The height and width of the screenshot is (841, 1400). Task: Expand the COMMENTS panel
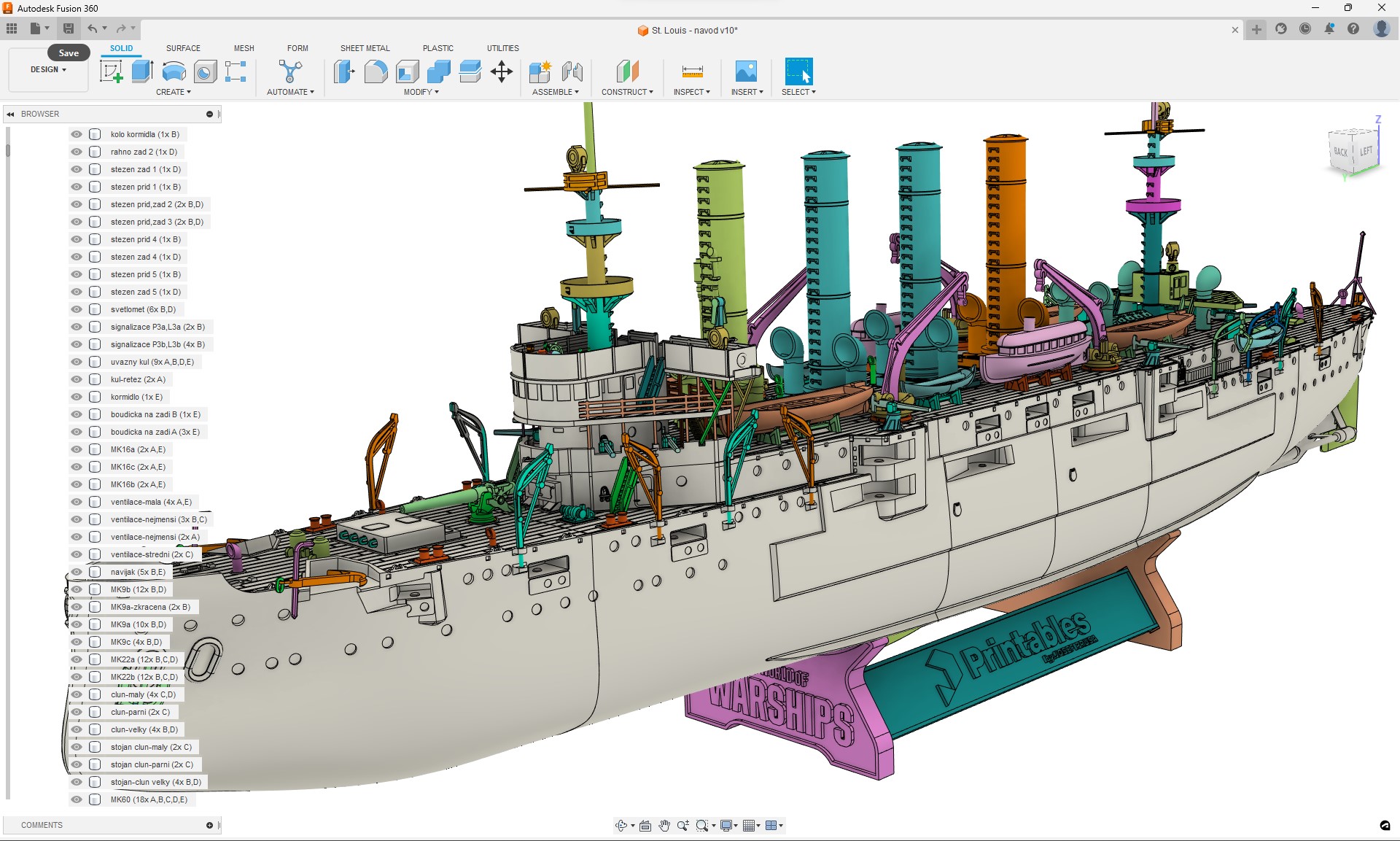coord(209,825)
